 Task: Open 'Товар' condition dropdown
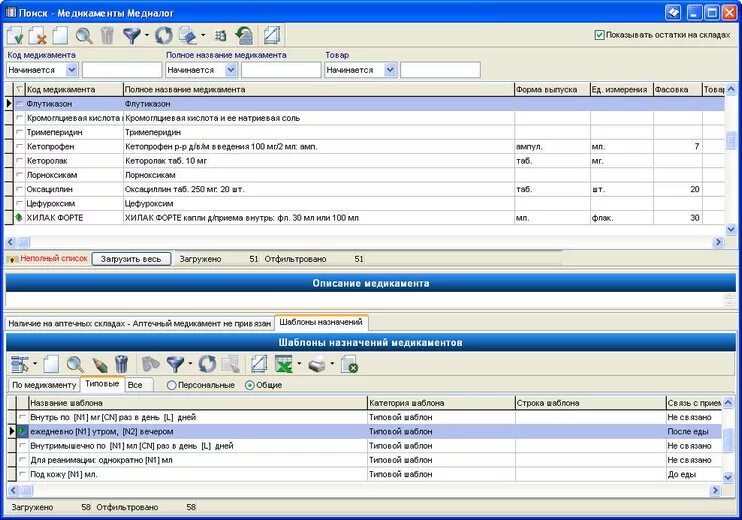coord(389,70)
